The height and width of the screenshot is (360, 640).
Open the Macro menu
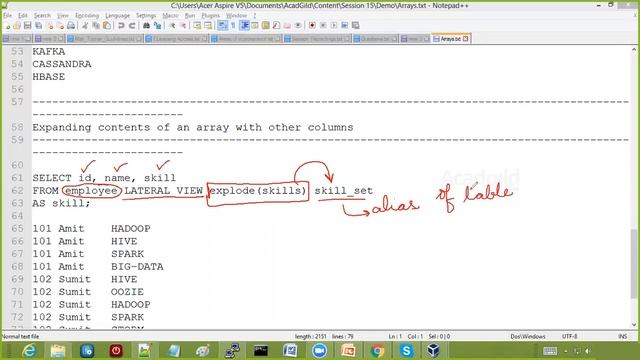click(170, 16)
